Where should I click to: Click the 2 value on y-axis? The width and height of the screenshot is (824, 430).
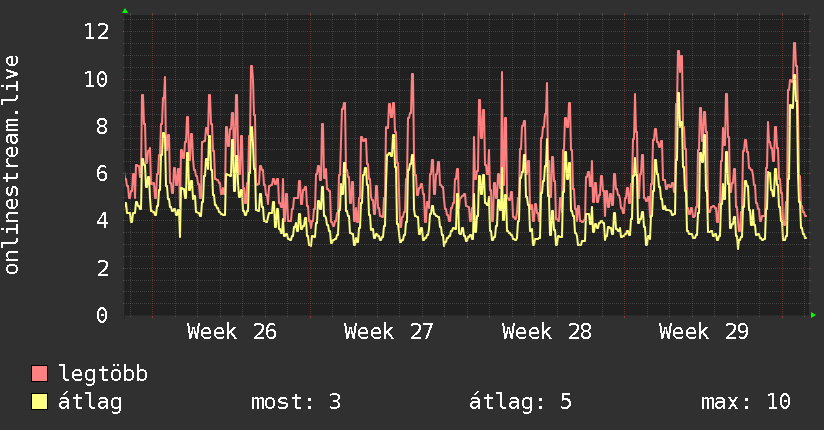coord(102,268)
